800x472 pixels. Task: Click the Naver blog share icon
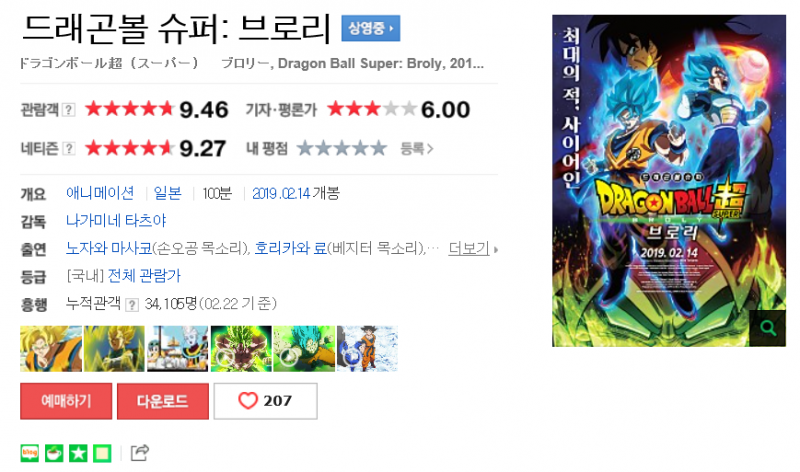[x=30, y=453]
